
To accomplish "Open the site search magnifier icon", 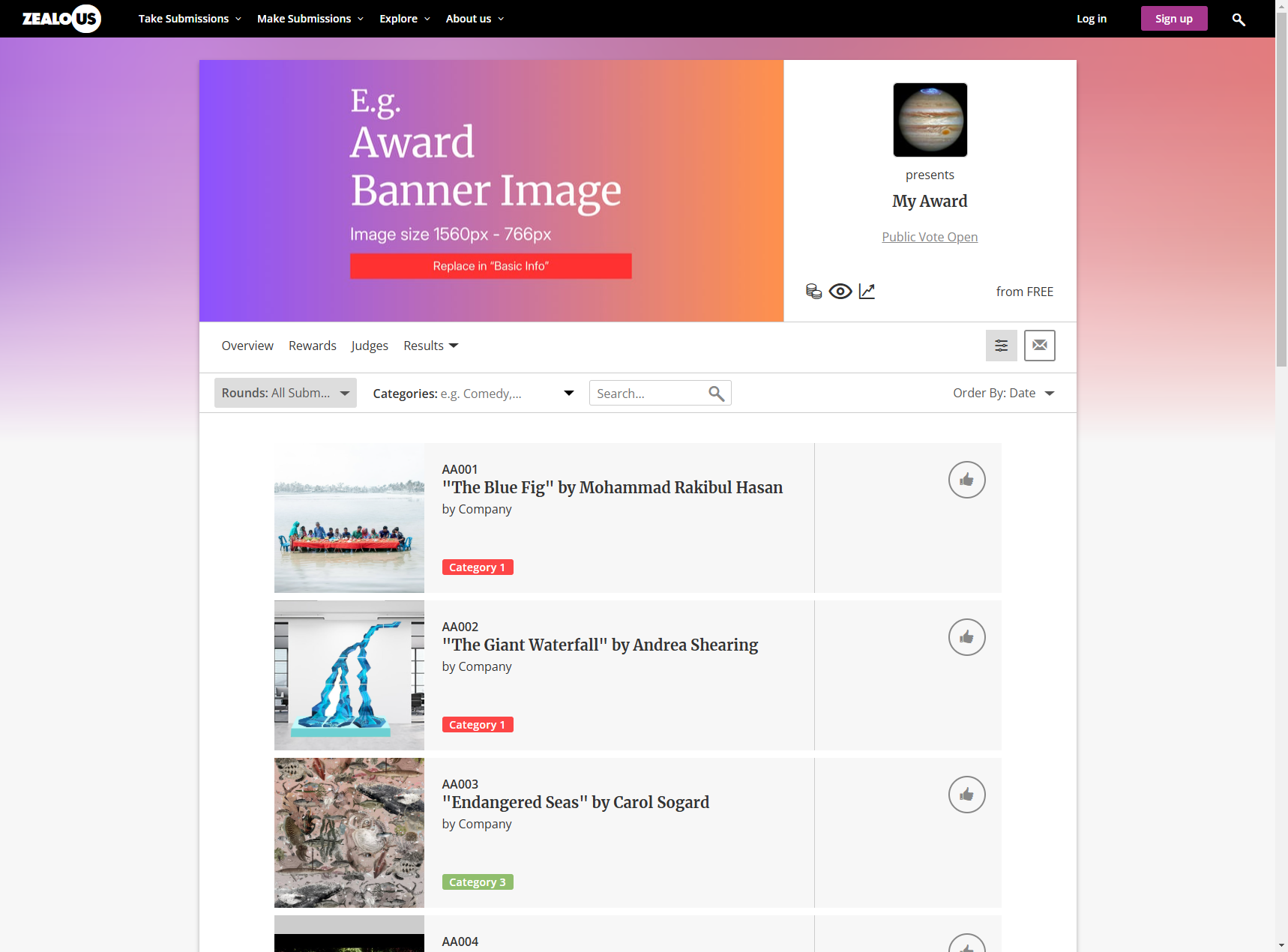I will (x=1239, y=19).
